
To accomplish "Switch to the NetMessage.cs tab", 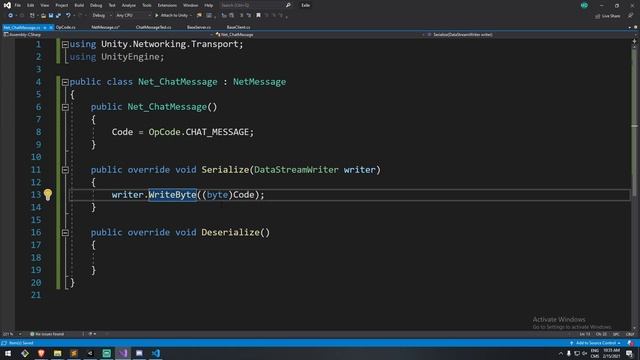I will click(x=105, y=27).
